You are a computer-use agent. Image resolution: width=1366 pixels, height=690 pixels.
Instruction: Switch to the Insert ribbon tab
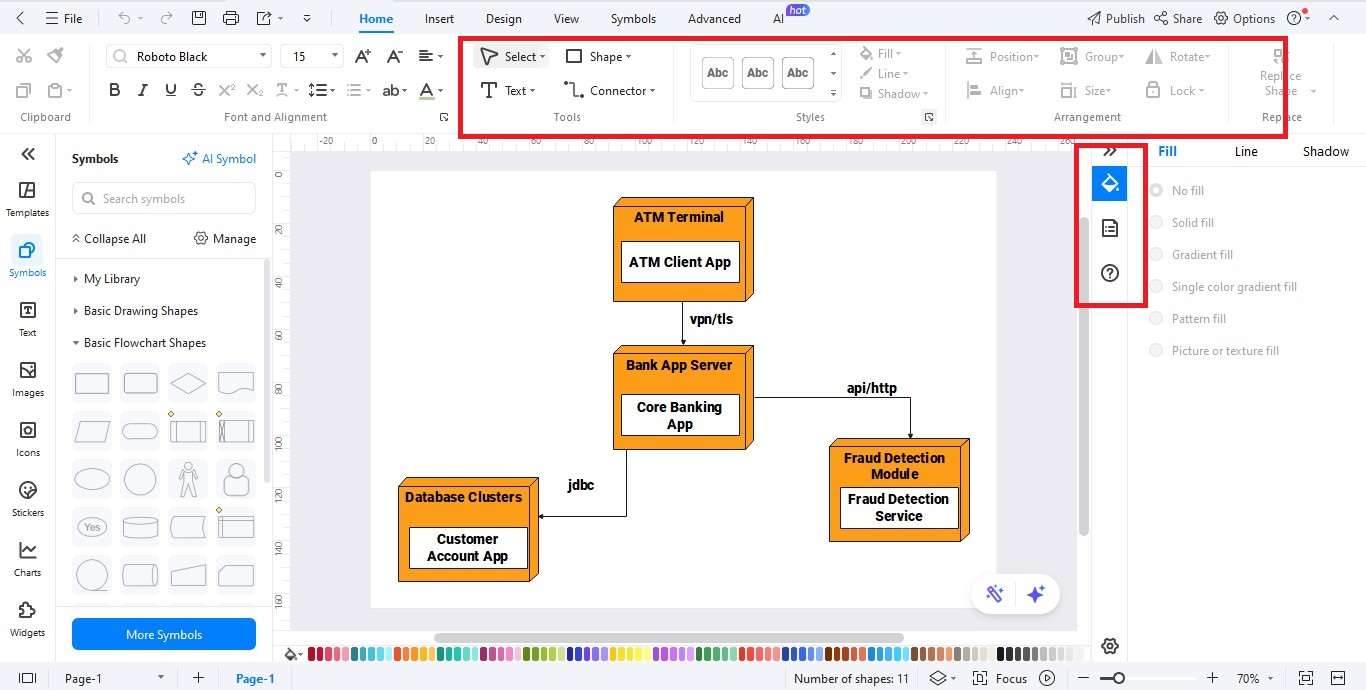pos(439,18)
